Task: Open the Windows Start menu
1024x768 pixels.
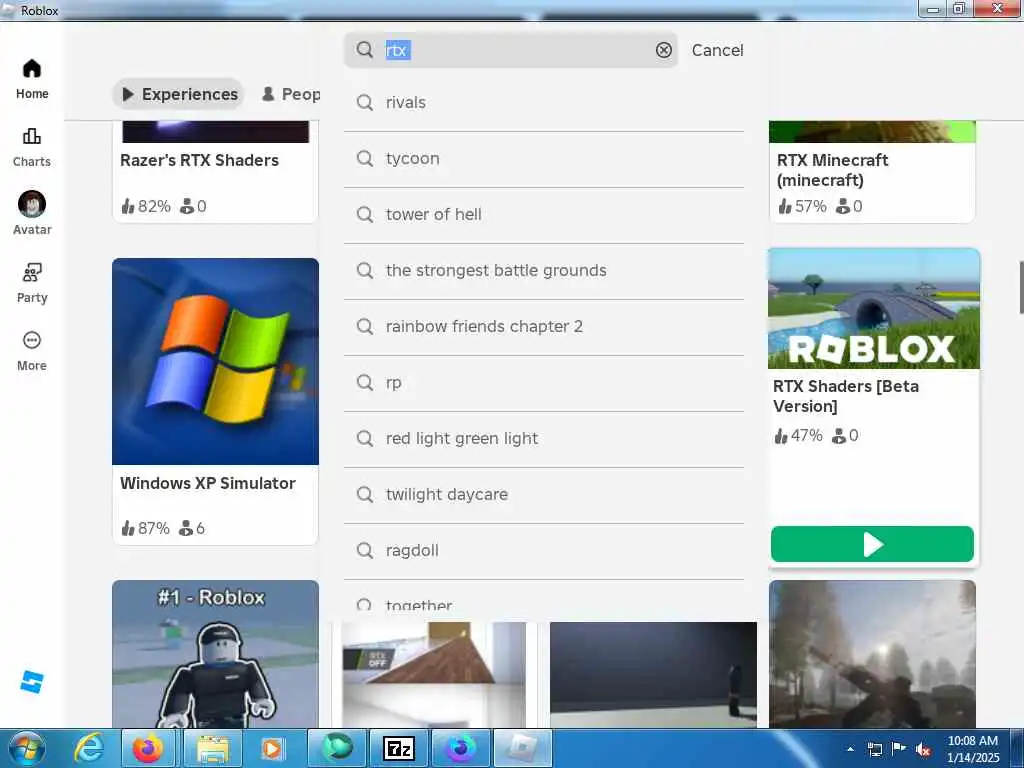Action: click(x=26, y=748)
